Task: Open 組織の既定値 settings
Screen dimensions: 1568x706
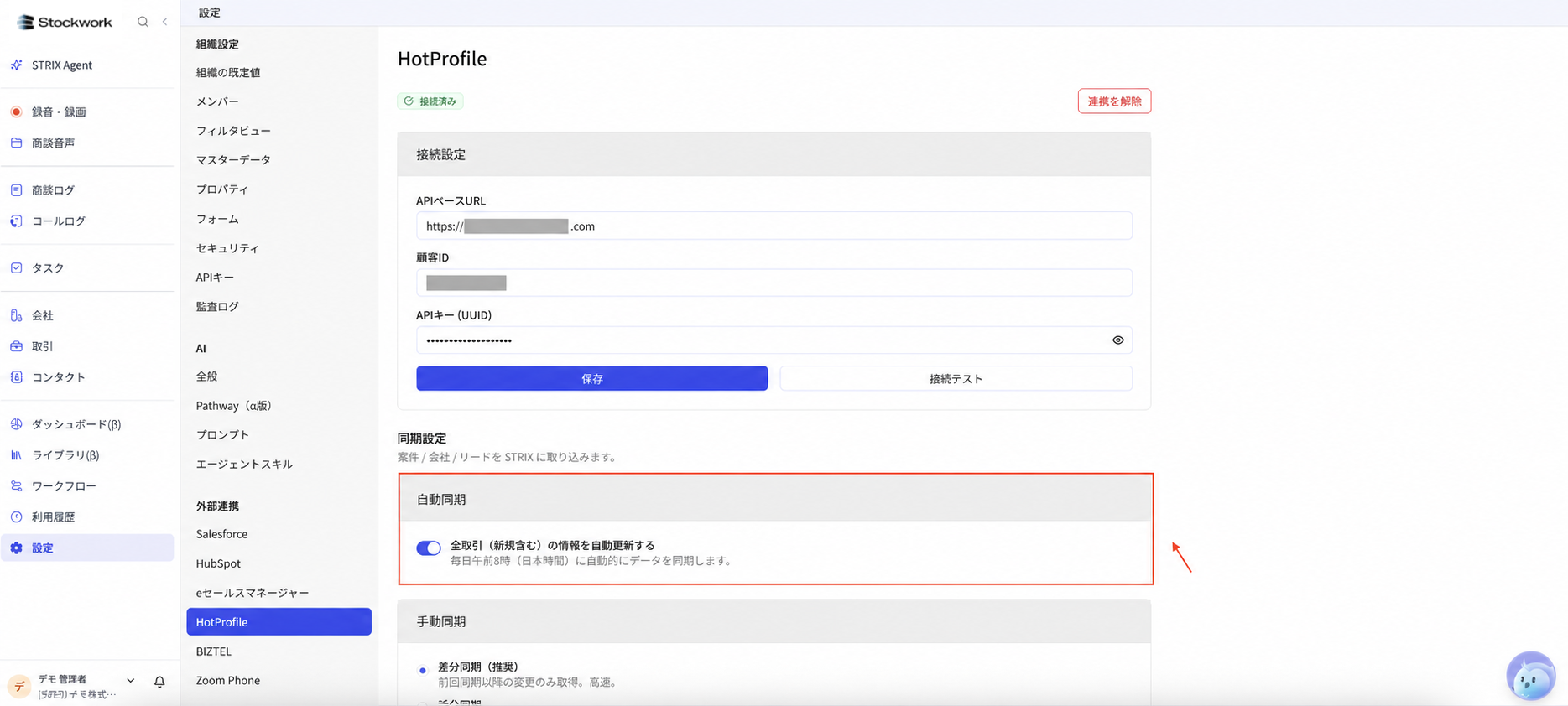Action: (x=228, y=73)
